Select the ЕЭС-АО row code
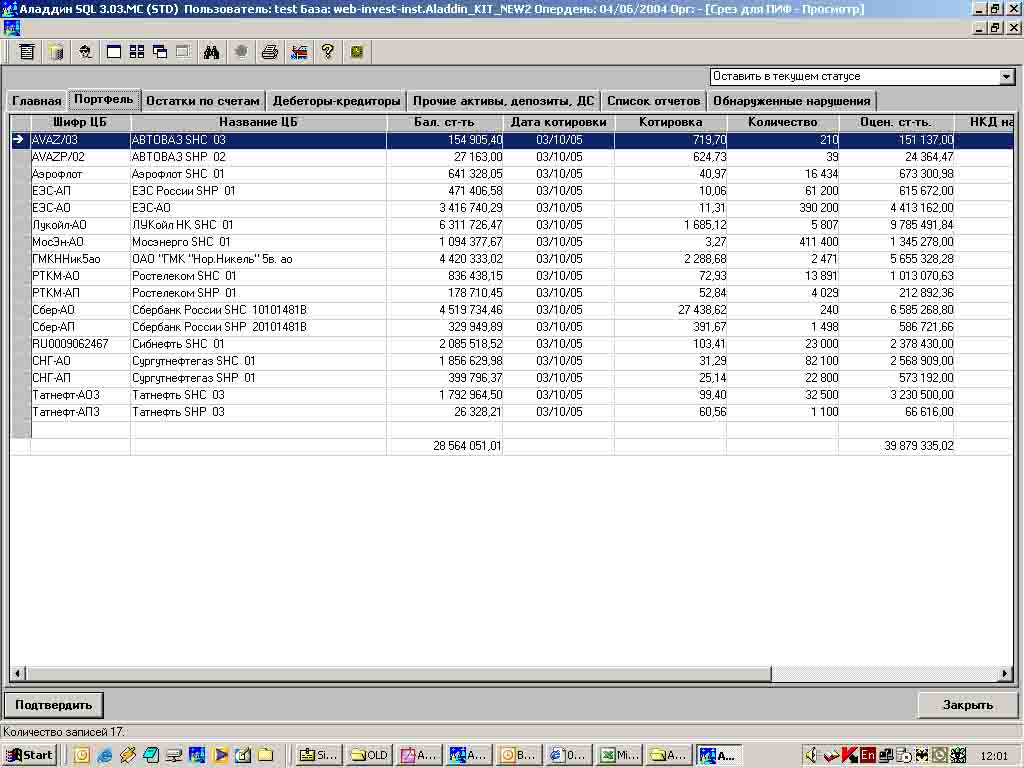Viewport: 1024px width, 768px height. pos(80,208)
